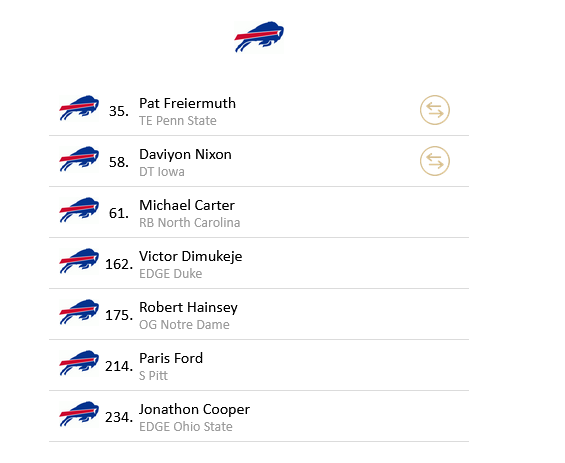Click Bills logo beside pick 61

[x=79, y=210]
